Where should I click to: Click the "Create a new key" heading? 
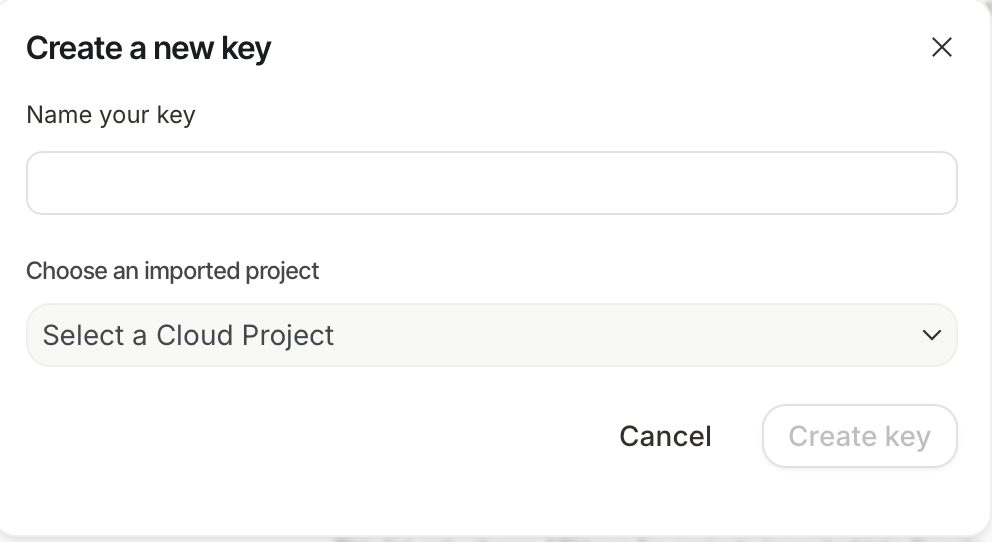click(x=148, y=48)
